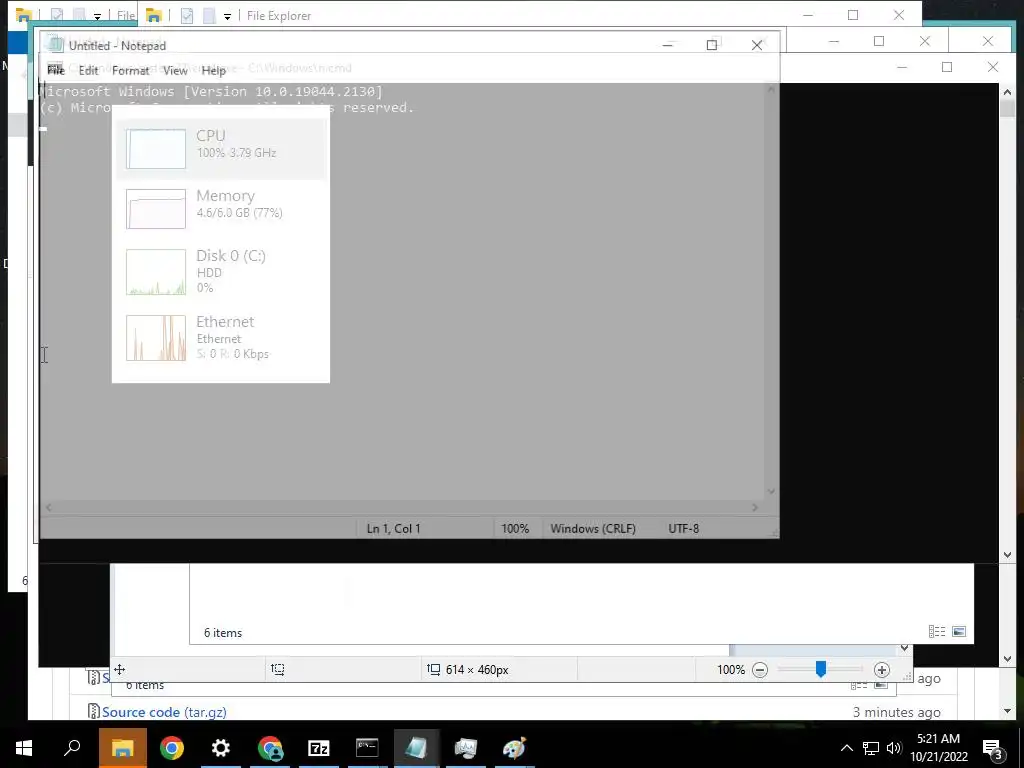
Task: Click Notepad vertical scrollbar up arrow
Action: pyautogui.click(x=771, y=89)
